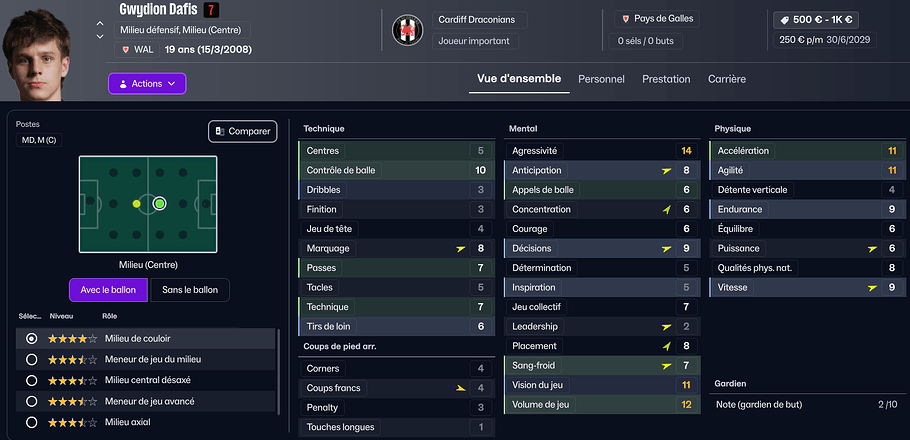Image resolution: width=910 pixels, height=440 pixels.
Task: Open the purple Actions dropdown
Action: 147,84
